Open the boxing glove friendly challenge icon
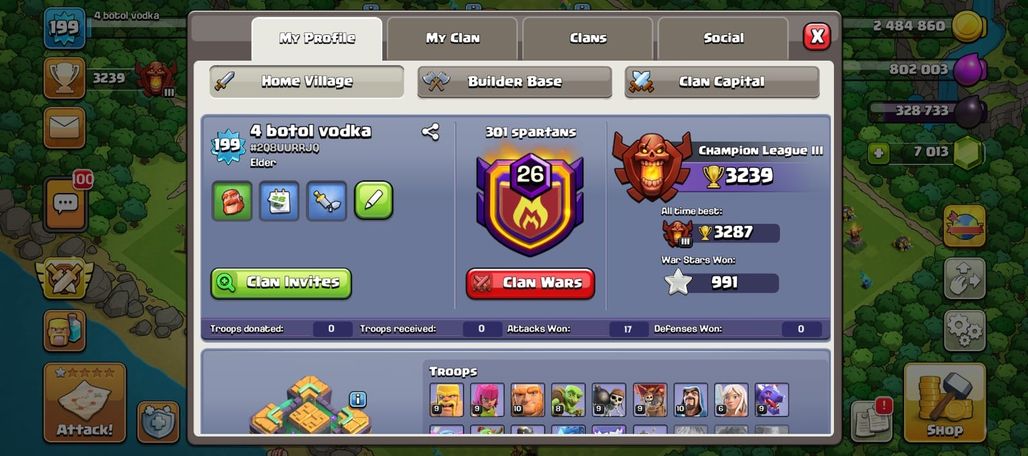Viewport: 1028px width, 456px height. pyautogui.click(x=232, y=200)
